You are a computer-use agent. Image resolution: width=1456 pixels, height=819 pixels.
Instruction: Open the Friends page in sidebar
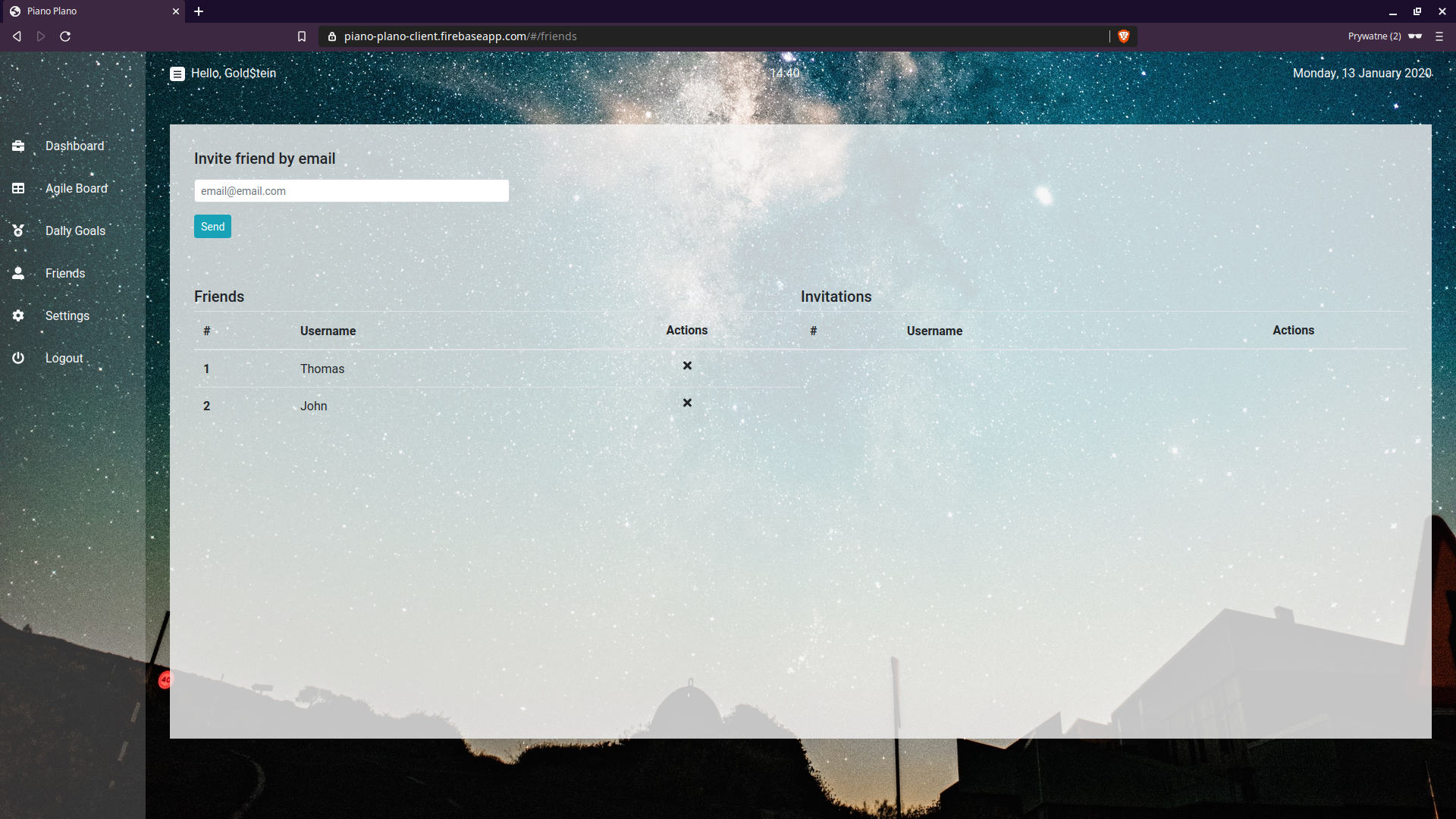coord(64,273)
